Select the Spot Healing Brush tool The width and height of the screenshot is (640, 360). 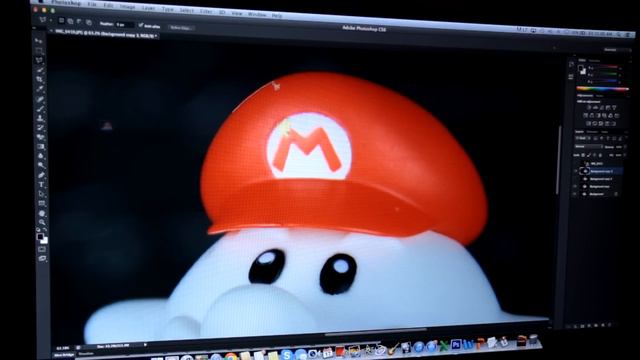pos(40,99)
